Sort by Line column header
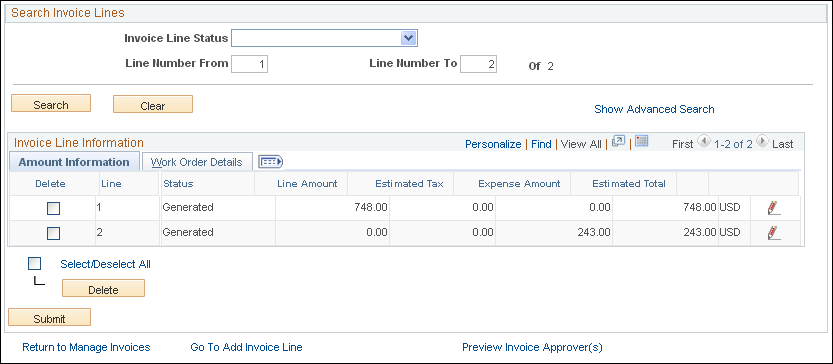The height and width of the screenshot is (364, 833). [x=111, y=184]
